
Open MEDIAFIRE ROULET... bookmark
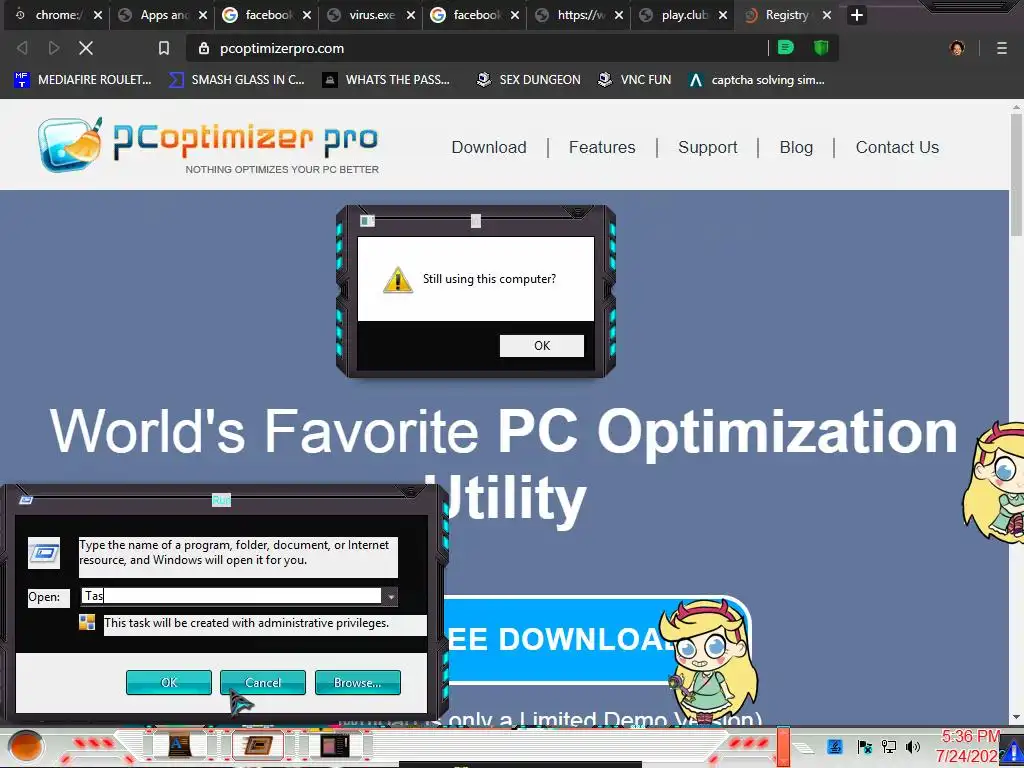tap(82, 80)
